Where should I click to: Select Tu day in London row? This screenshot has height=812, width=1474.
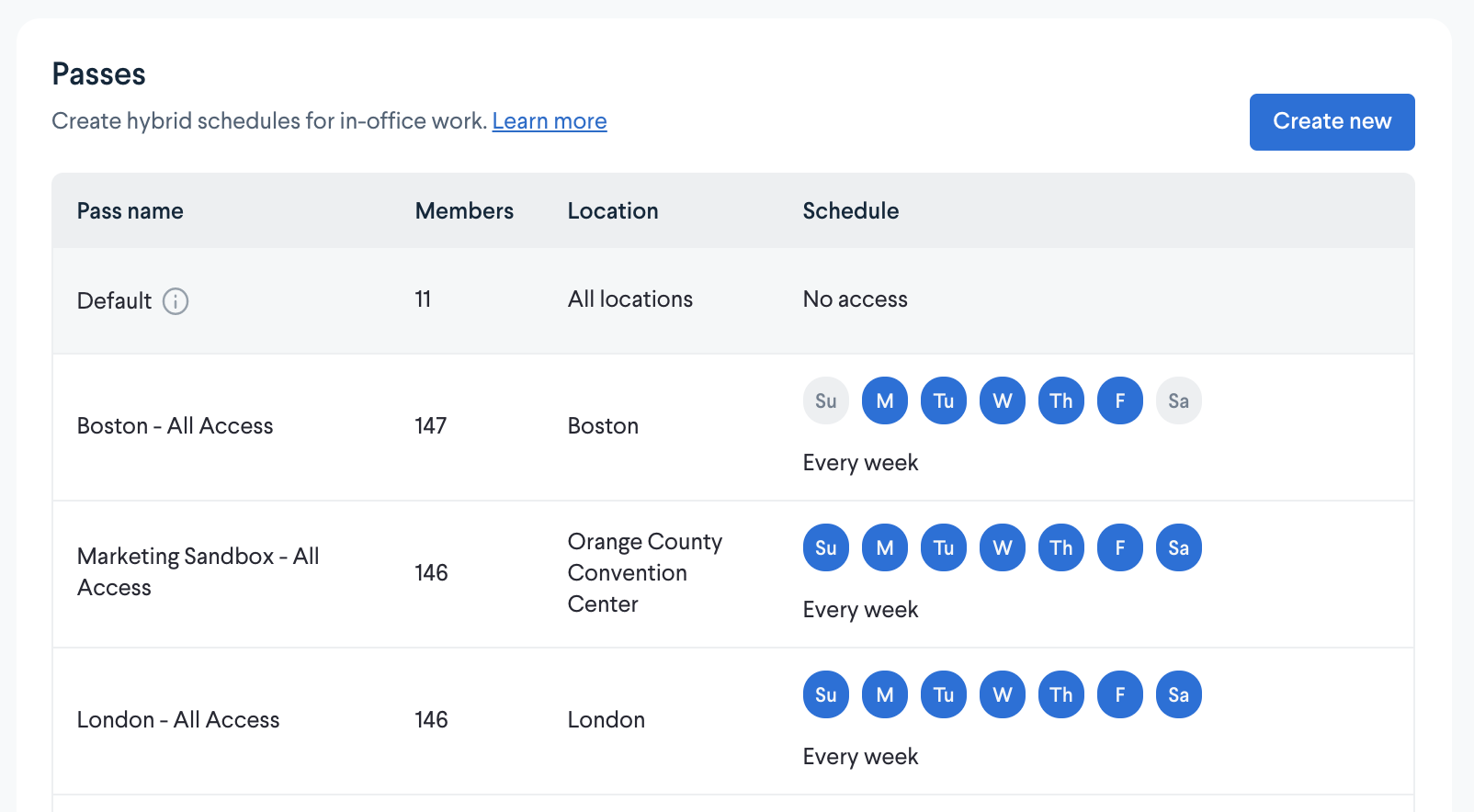pyautogui.click(x=944, y=694)
